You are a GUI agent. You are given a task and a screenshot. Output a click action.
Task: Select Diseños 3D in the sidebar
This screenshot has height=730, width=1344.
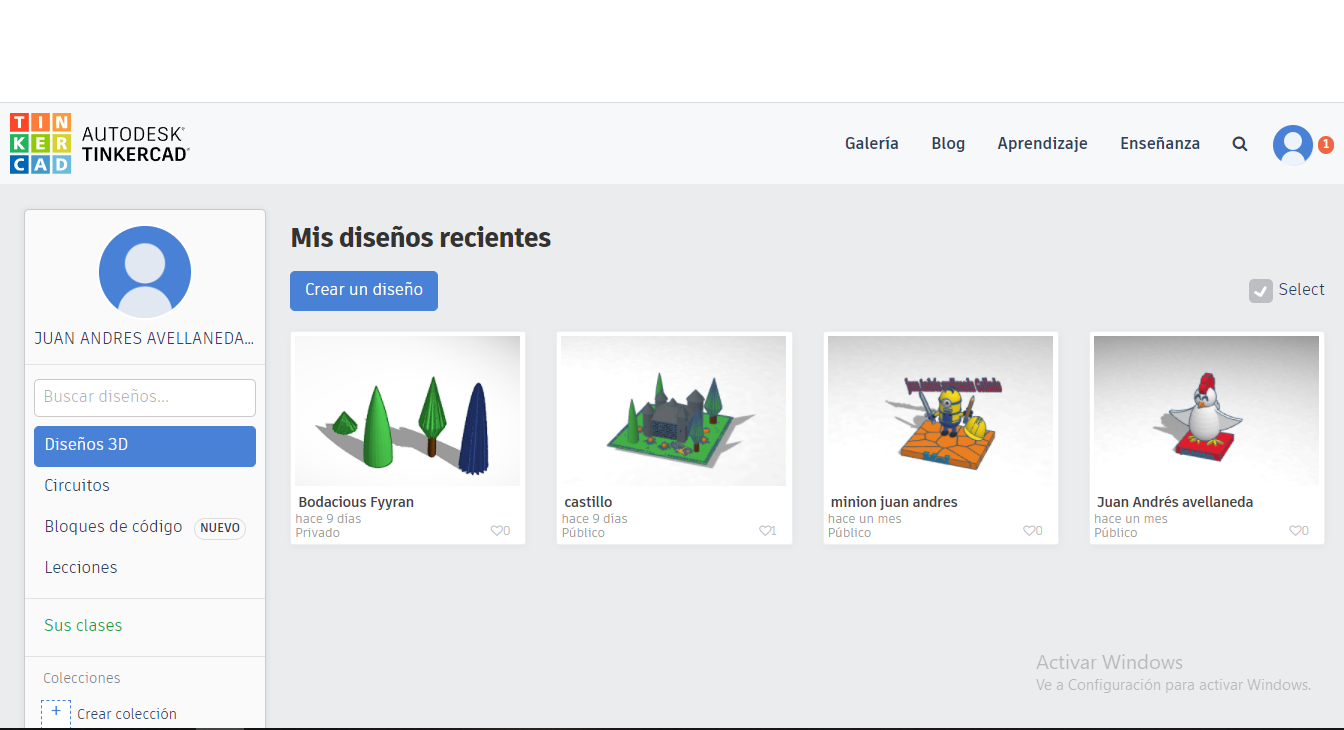click(x=145, y=446)
